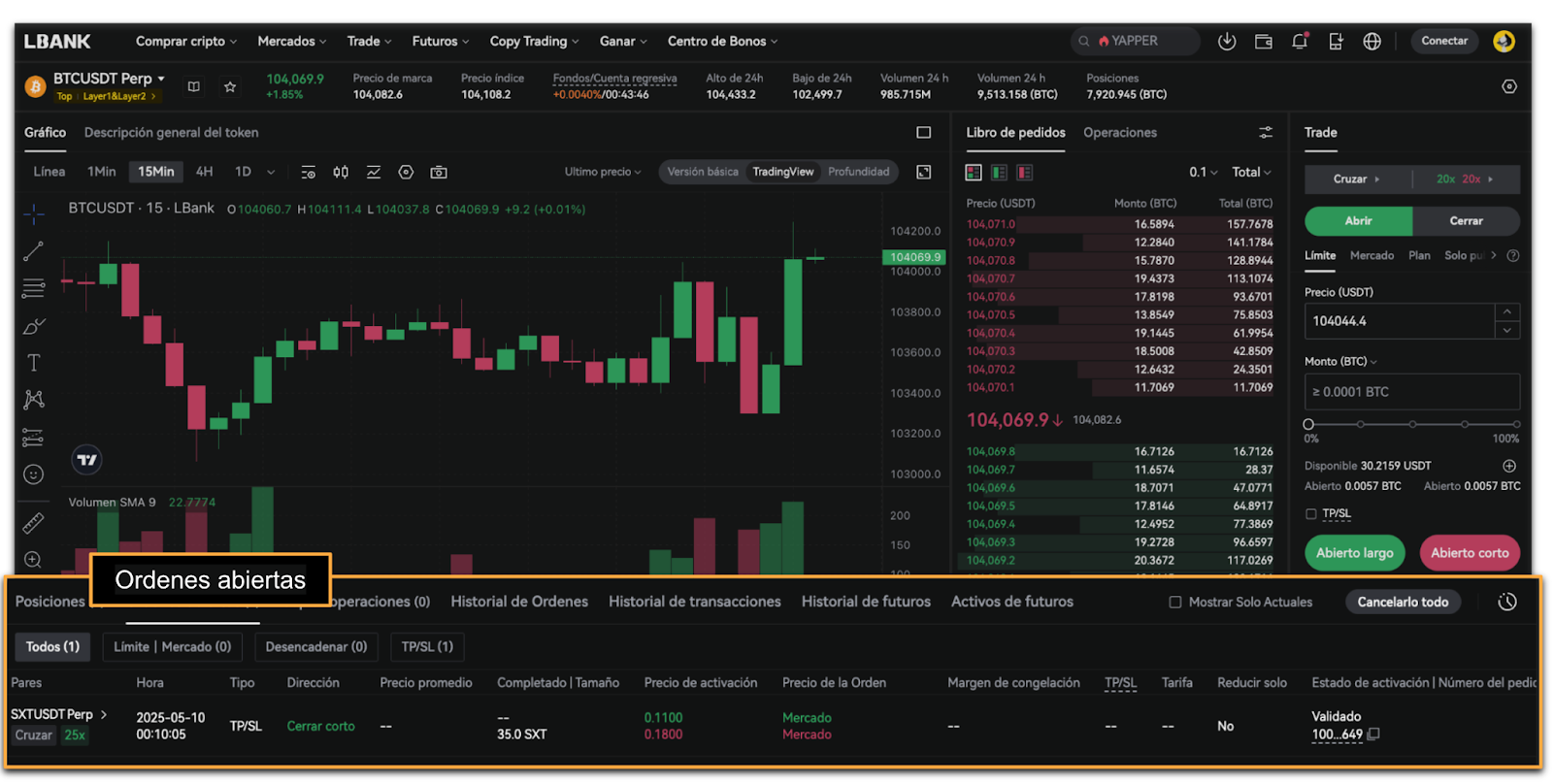Viewport: 1553px width, 784px height.
Task: Select TradingView chart mode
Action: click(x=783, y=172)
